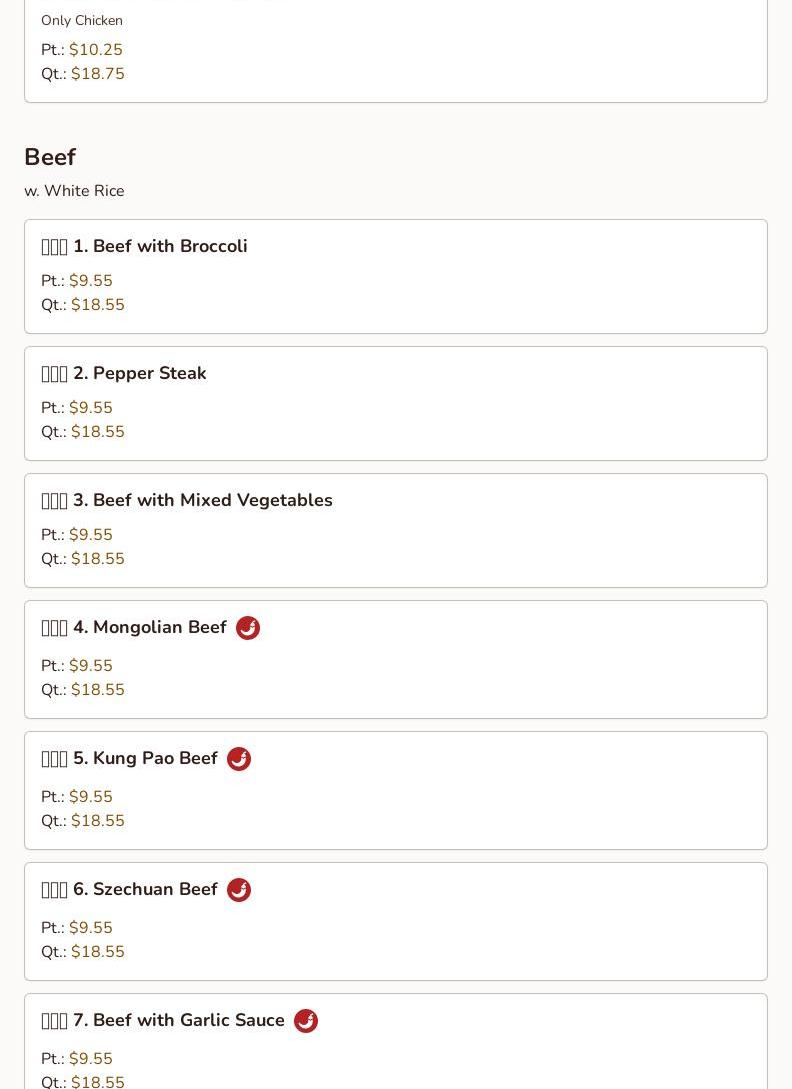This screenshot has width=792, height=1089.
Task: Open Beef with Garlic Sauce item
Action: tap(178, 1020)
